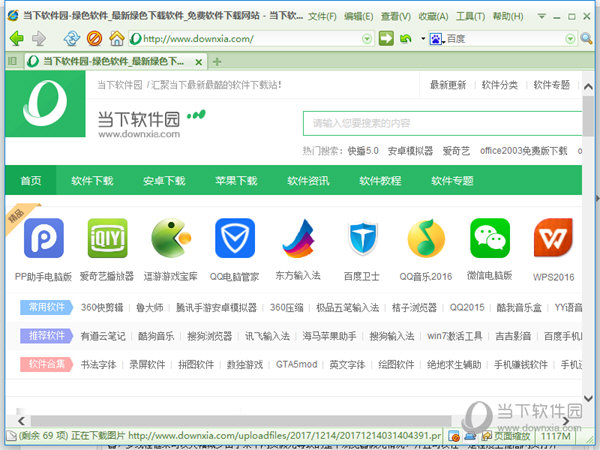Image resolution: width=600 pixels, height=450 pixels.
Task: Click the 常用软件 blue category label
Action: [x=46, y=307]
